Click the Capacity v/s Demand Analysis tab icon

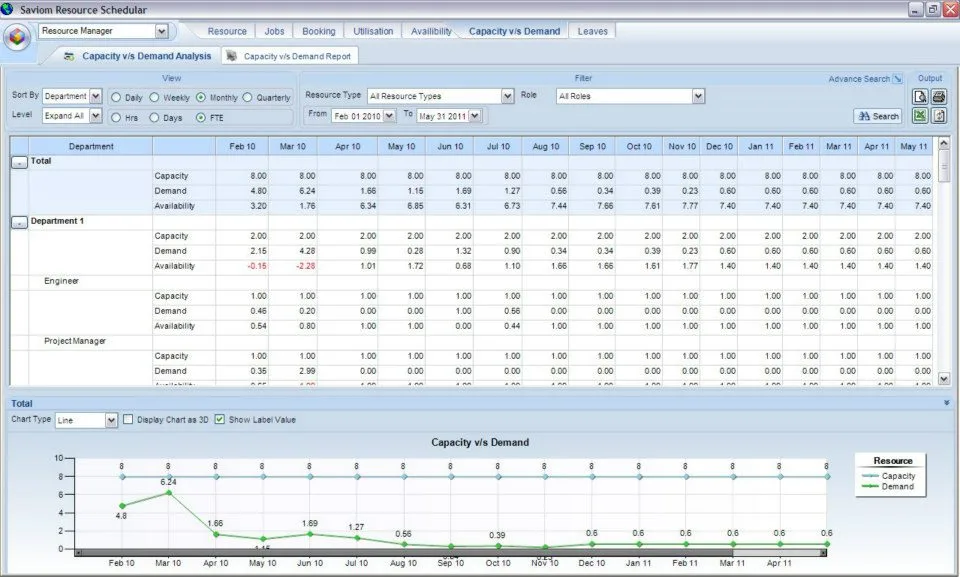tap(69, 56)
